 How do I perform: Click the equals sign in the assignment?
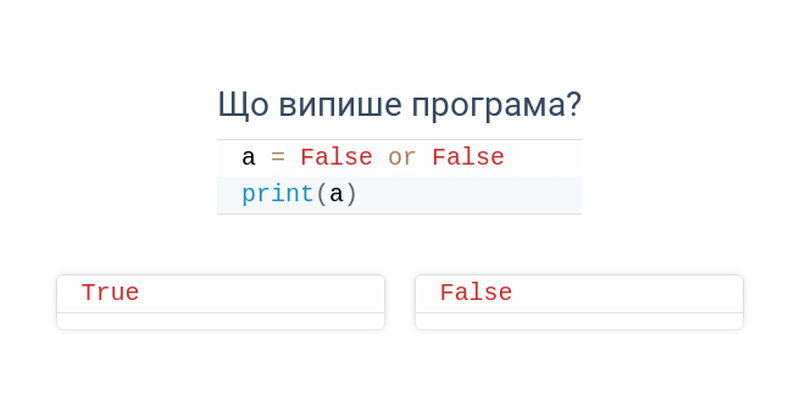pyautogui.click(x=278, y=157)
